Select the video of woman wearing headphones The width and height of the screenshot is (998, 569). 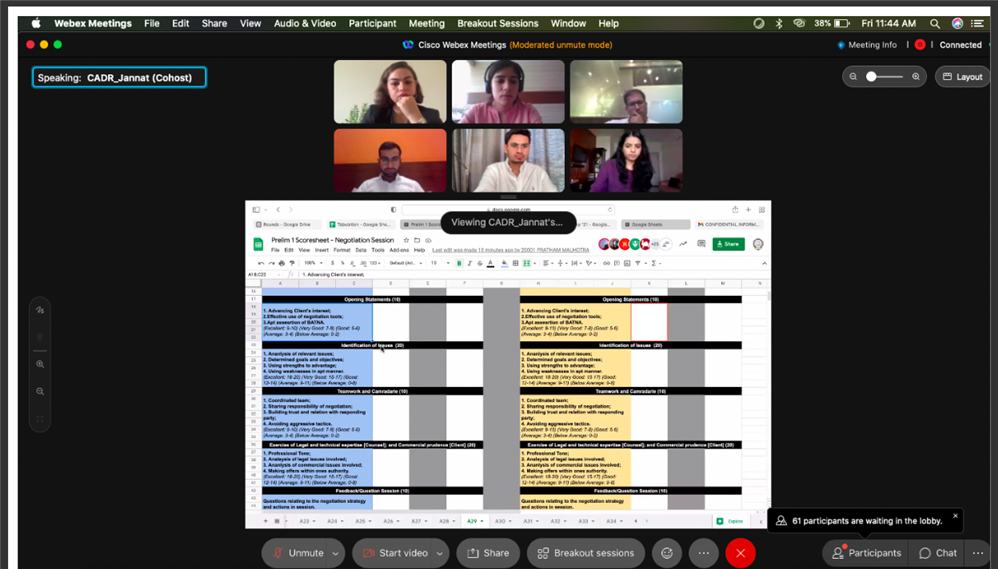508,92
